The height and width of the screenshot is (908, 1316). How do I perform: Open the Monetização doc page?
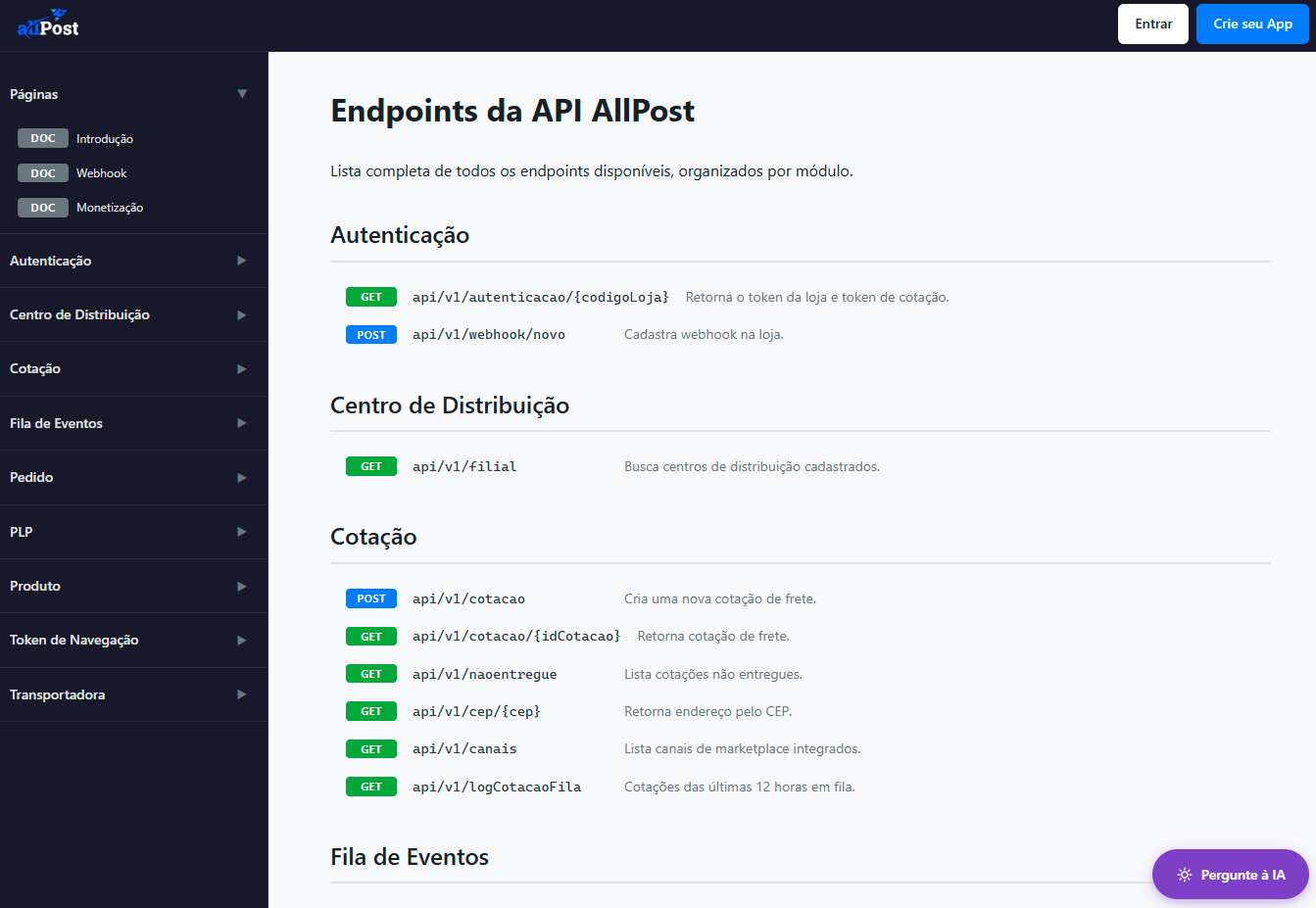(x=110, y=208)
